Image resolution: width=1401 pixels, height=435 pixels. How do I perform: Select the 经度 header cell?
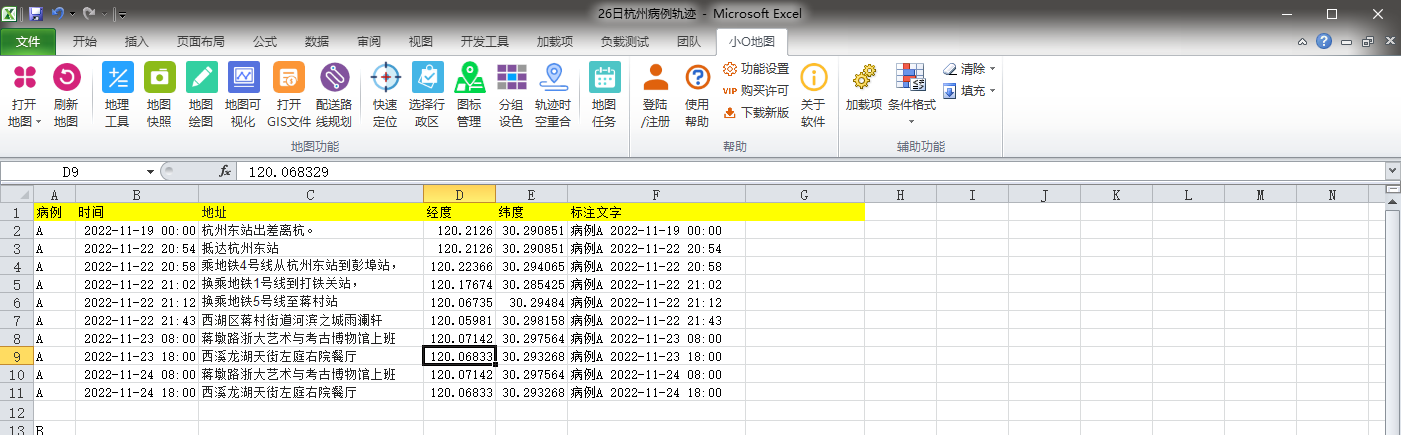coord(459,213)
